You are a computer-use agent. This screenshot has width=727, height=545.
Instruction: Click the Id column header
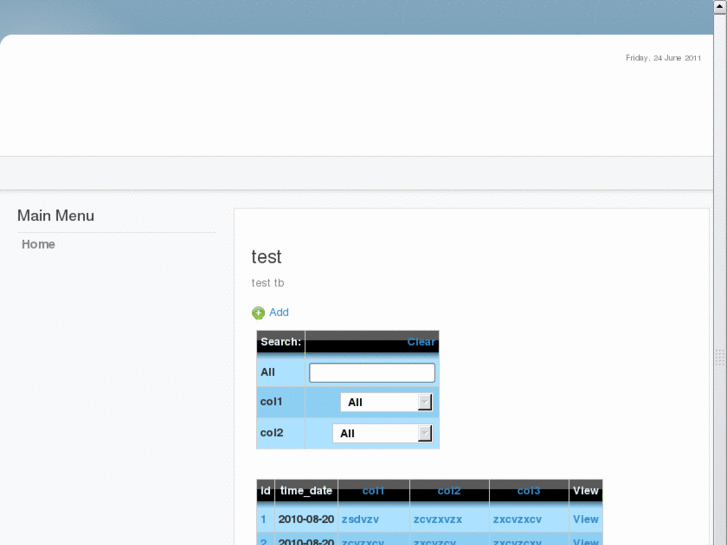[265, 491]
